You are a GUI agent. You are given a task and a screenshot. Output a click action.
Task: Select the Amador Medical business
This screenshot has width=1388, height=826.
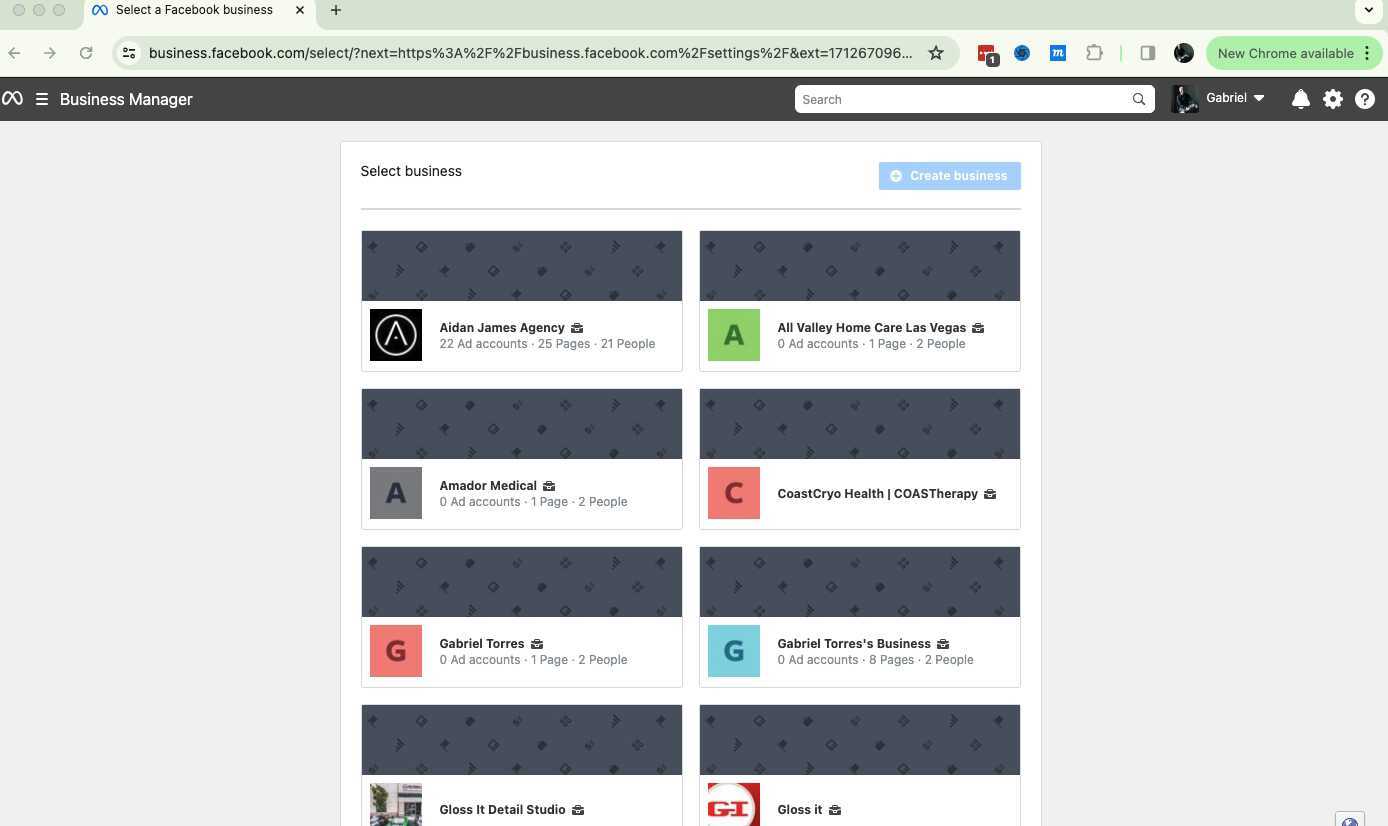pos(488,486)
